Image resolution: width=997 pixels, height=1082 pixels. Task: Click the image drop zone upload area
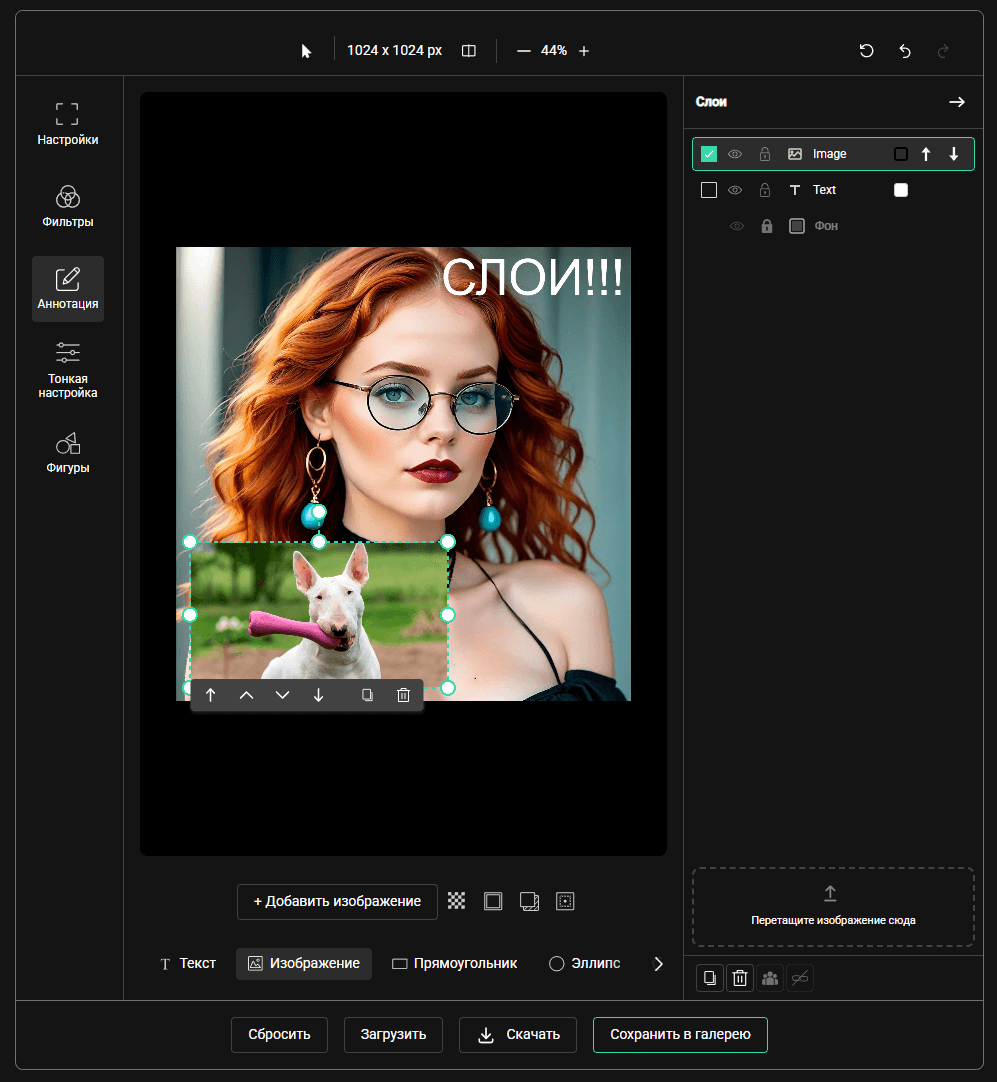pyautogui.click(x=833, y=907)
